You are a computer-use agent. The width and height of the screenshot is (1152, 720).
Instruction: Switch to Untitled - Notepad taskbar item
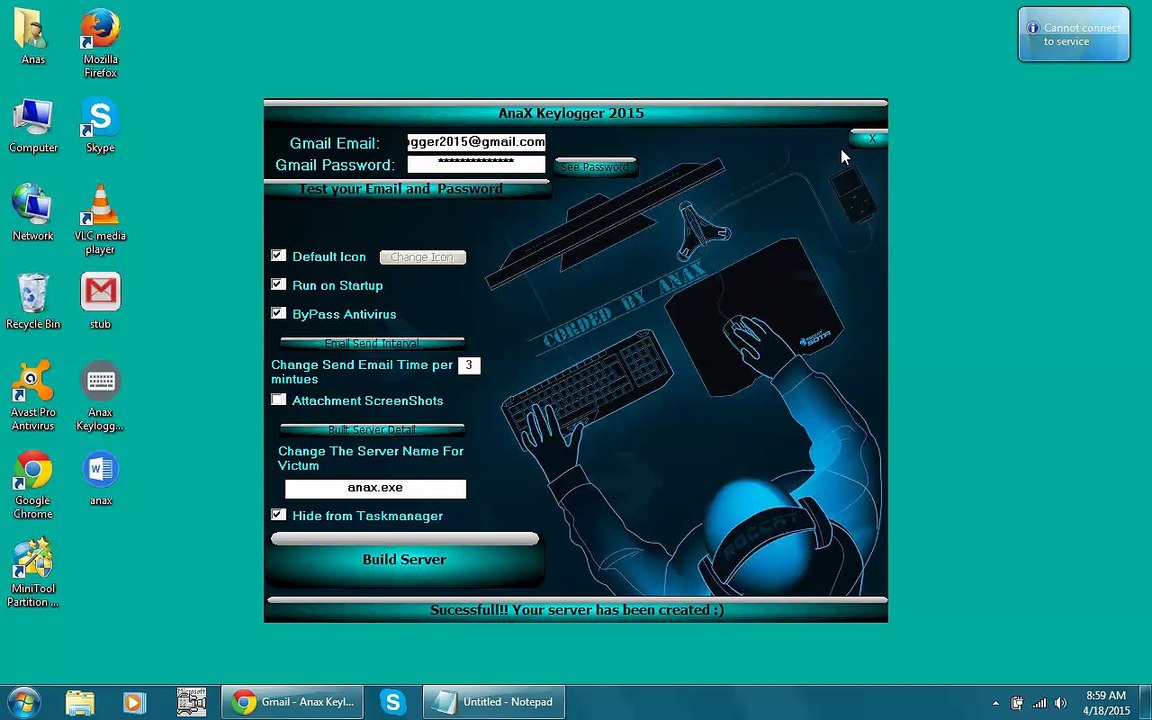point(494,702)
